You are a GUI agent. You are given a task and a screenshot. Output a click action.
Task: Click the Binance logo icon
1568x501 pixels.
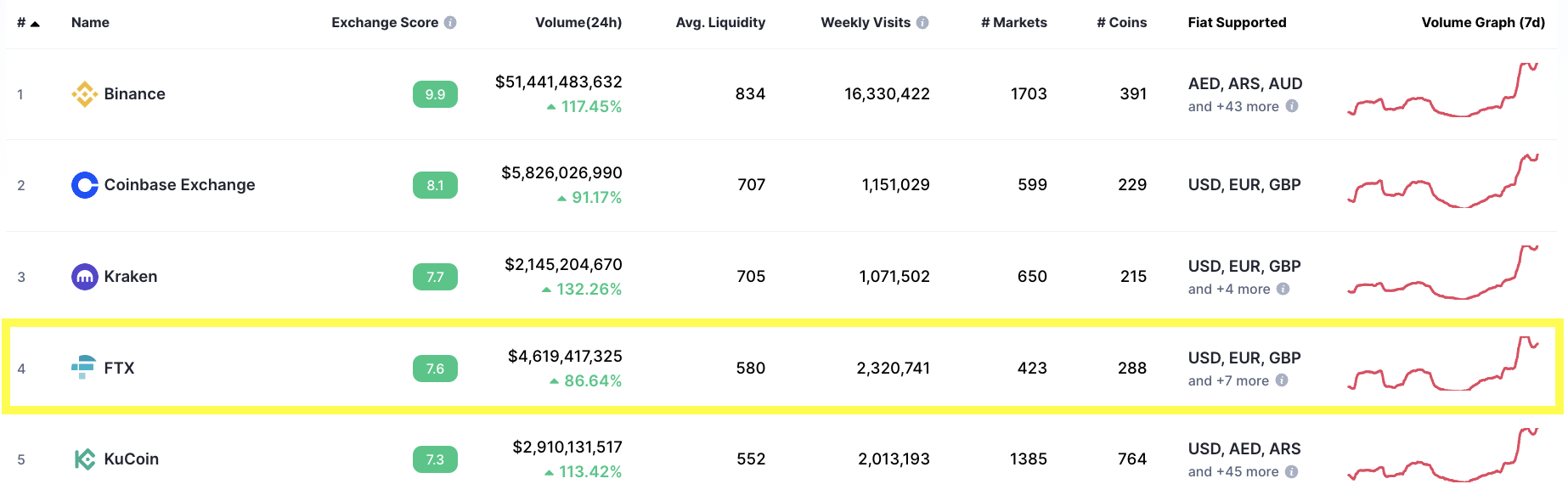85,94
